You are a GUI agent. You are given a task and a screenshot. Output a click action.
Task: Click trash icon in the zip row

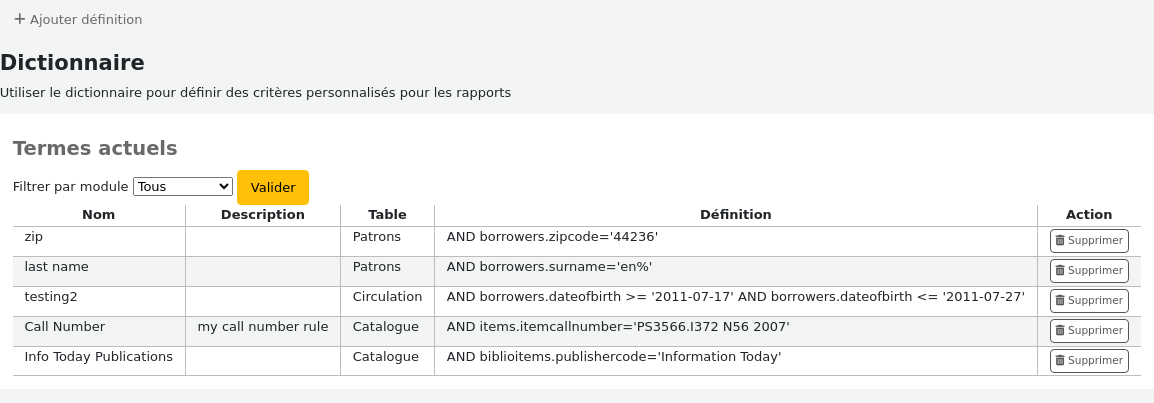click(x=1060, y=240)
